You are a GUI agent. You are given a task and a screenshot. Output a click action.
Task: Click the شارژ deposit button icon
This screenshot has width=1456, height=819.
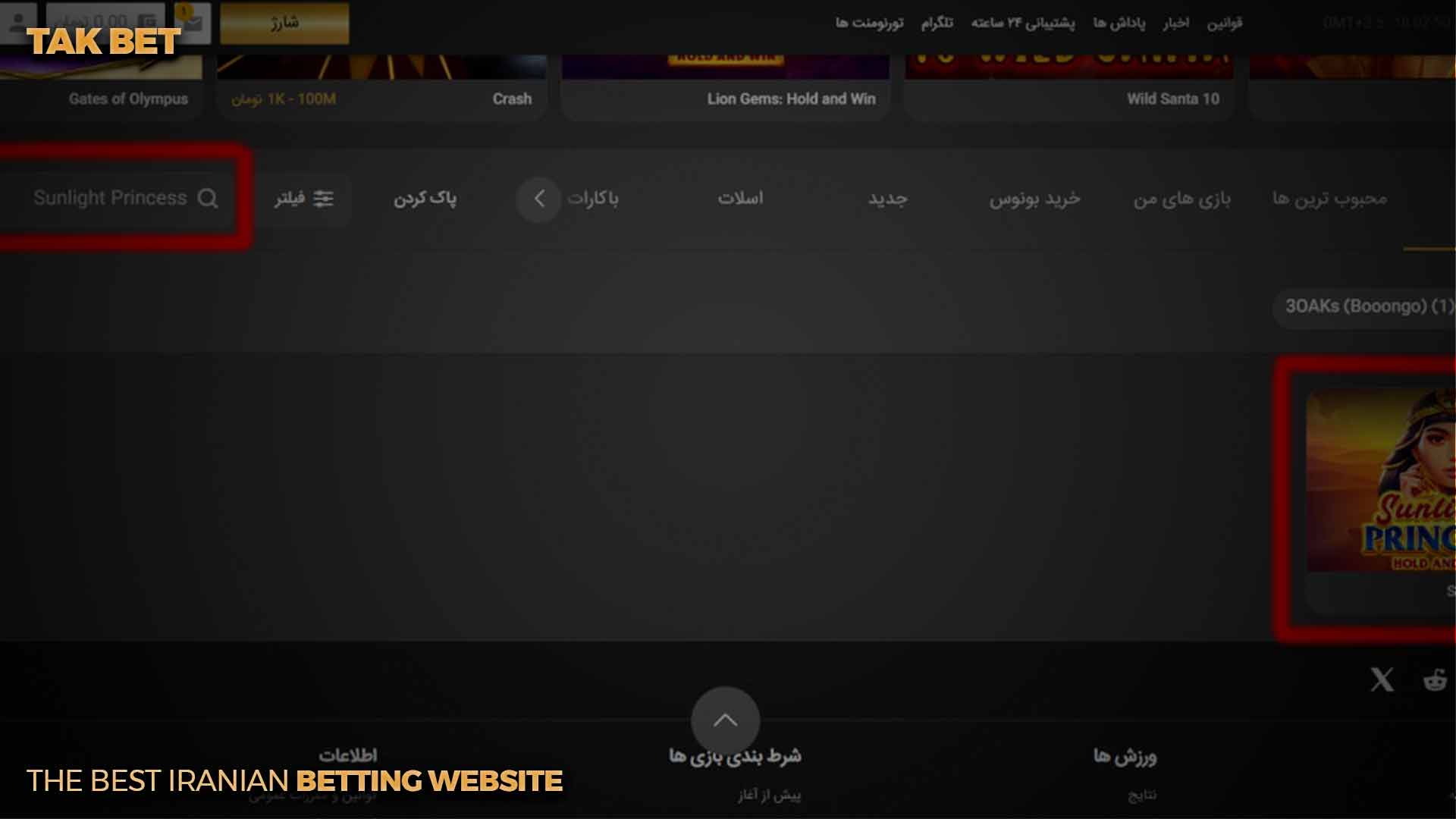[x=284, y=22]
